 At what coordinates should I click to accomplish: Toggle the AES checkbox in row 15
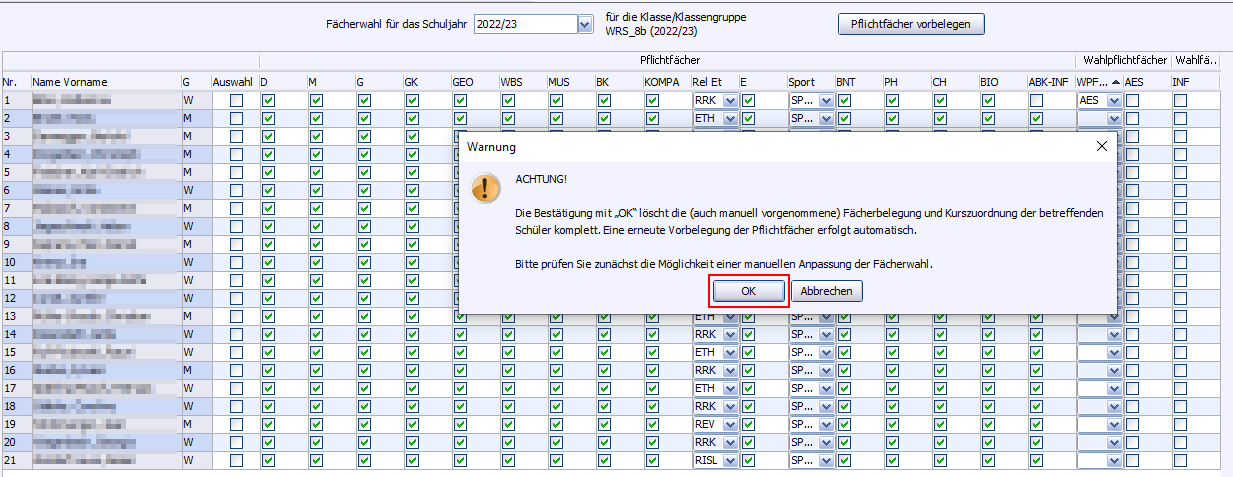1132,353
